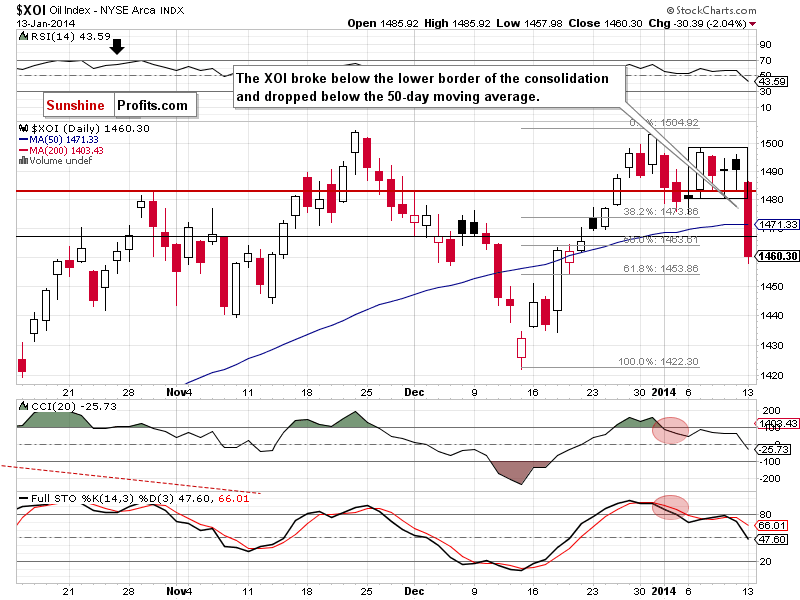Click the Sunshine logo text
This screenshot has width=800, height=600.
(x=76, y=105)
